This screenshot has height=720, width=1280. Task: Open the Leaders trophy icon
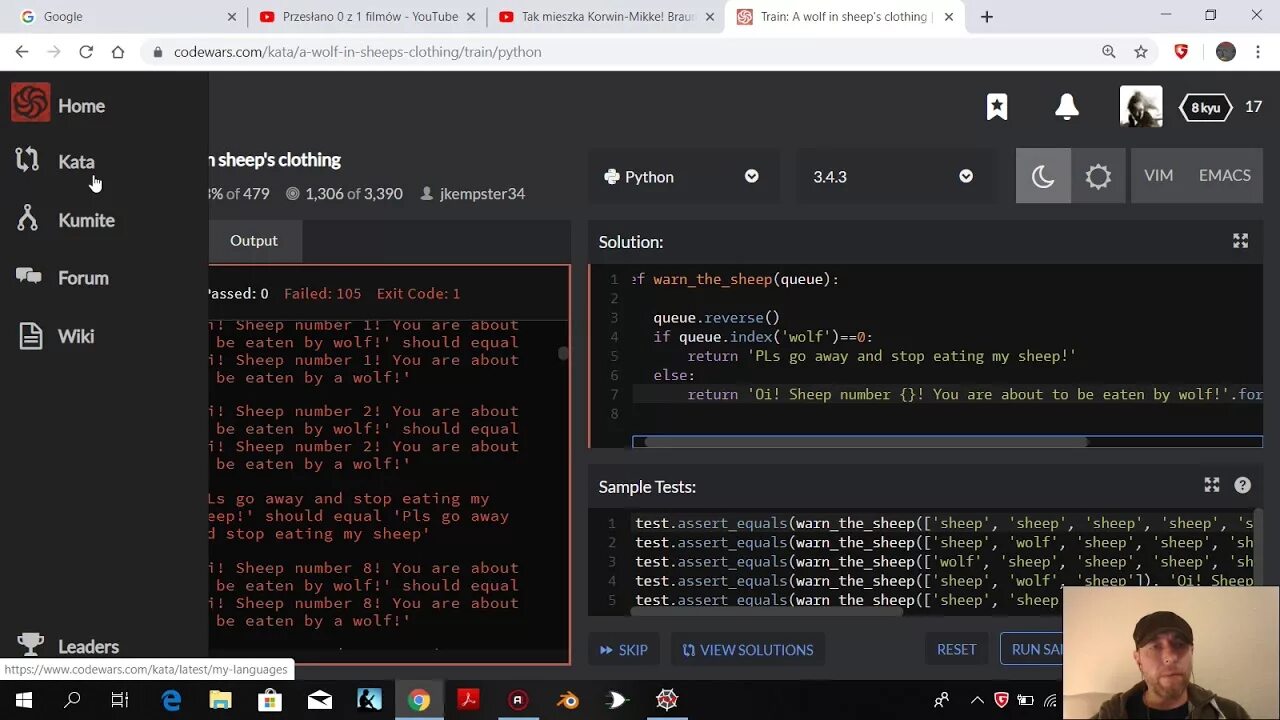click(31, 644)
